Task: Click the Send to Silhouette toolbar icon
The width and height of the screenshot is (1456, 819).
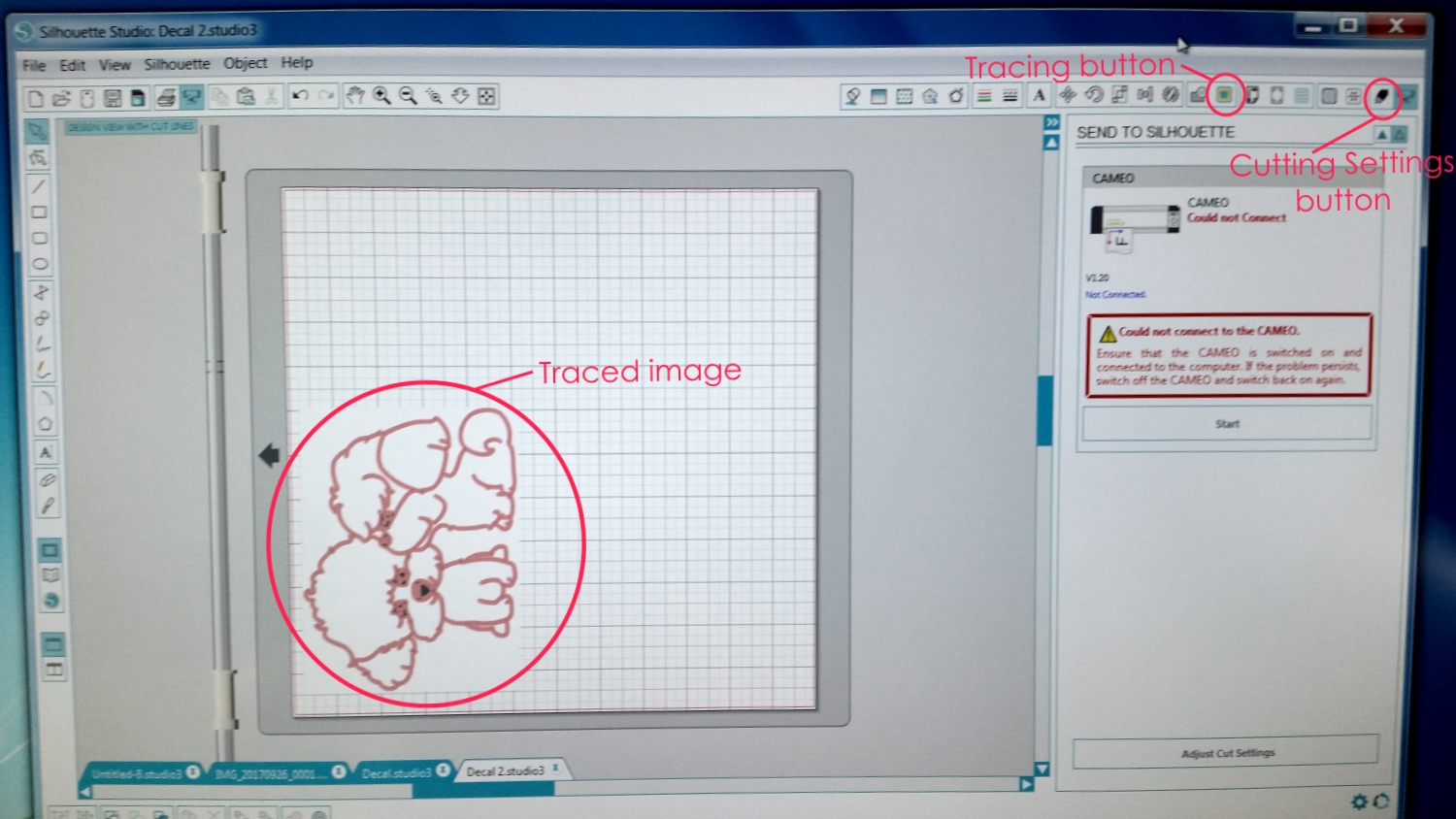Action: coord(192,97)
